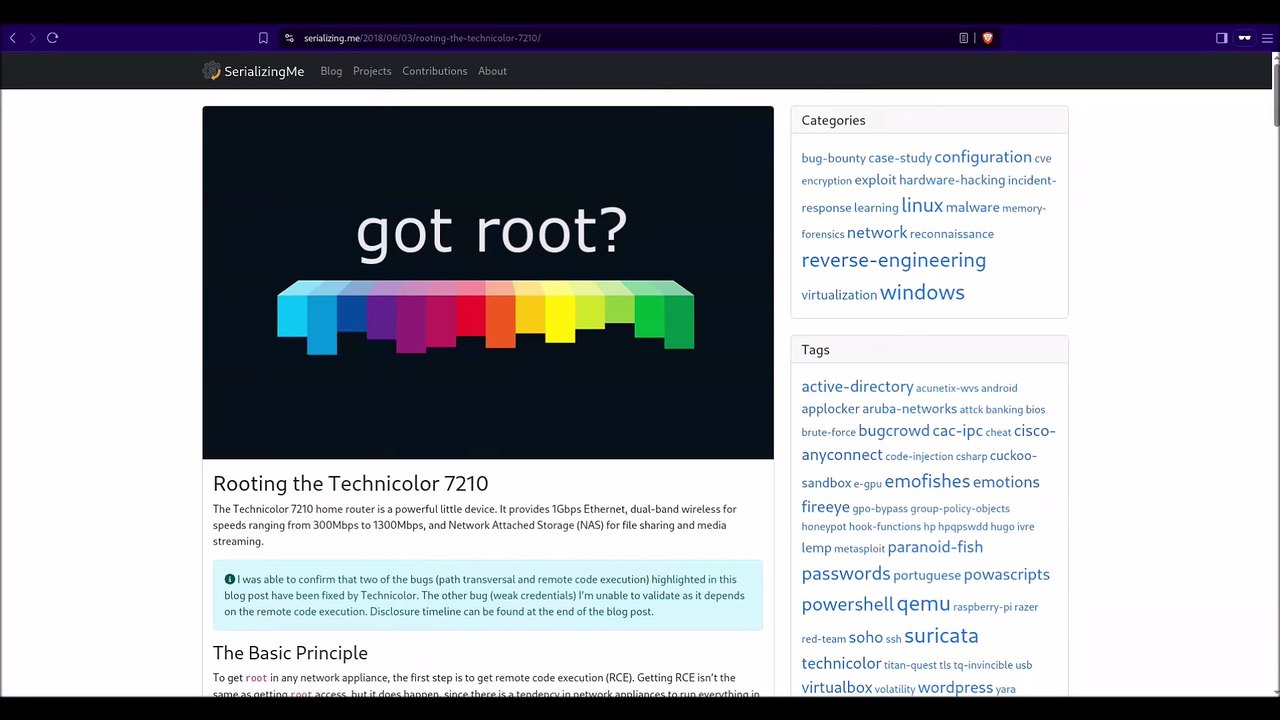Open reader mode icon
This screenshot has width=1280, height=720.
(963, 38)
